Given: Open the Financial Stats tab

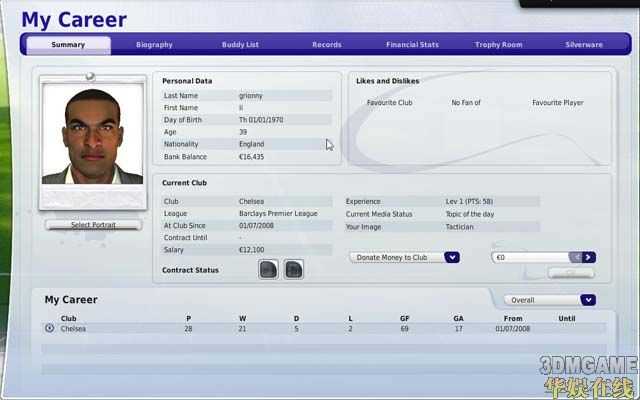Looking at the screenshot, I should pos(412,45).
